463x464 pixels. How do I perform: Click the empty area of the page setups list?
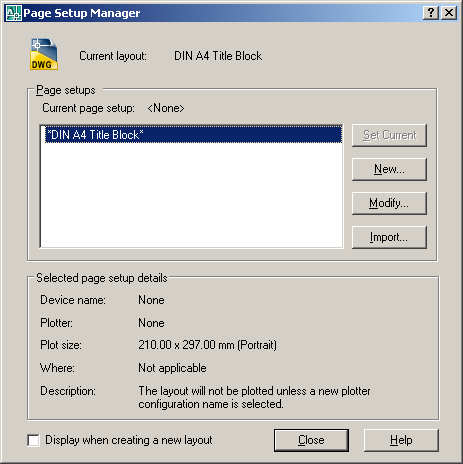coord(192,195)
